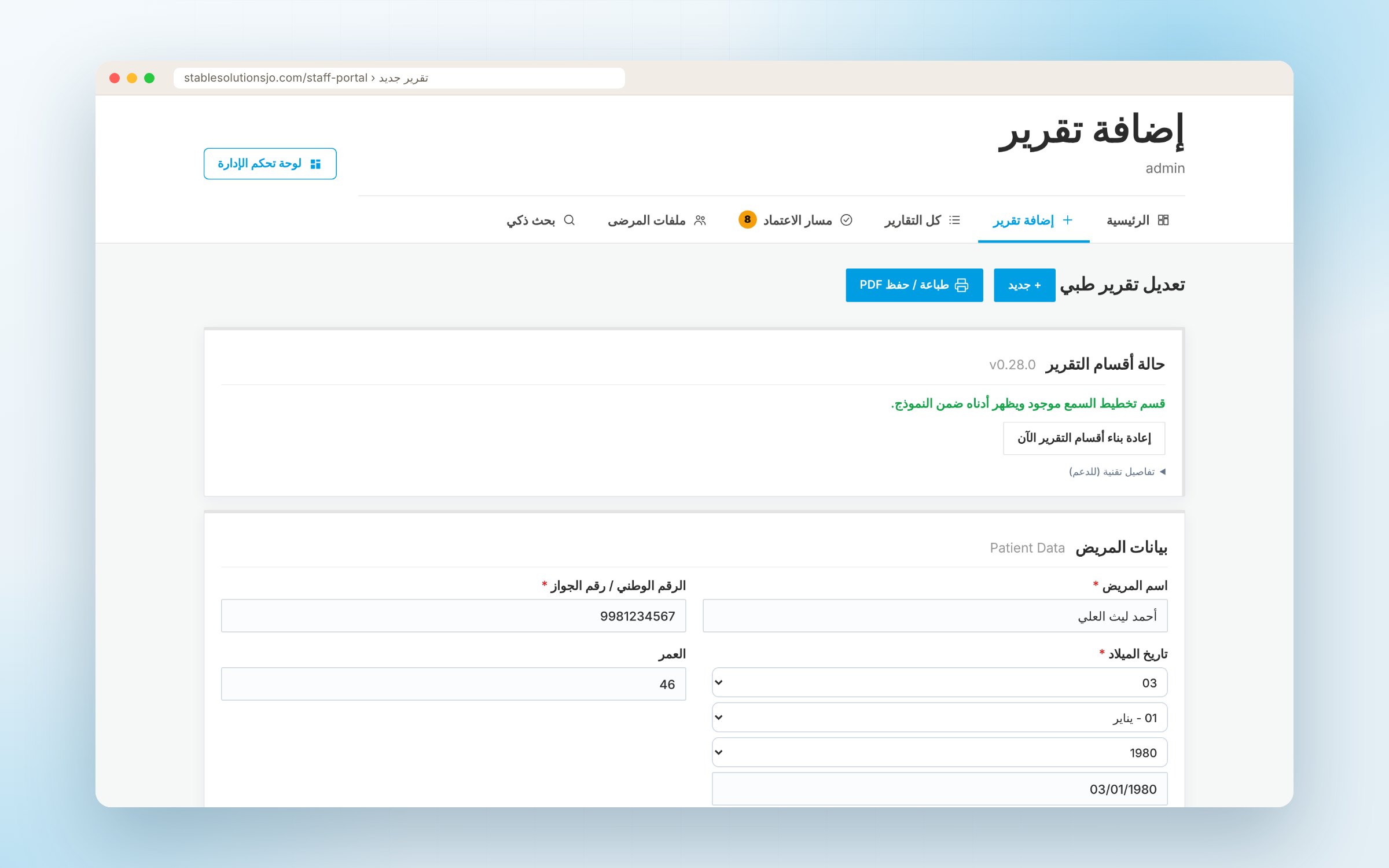Click the اسم المريض input field
The image size is (1389, 868).
point(935,616)
